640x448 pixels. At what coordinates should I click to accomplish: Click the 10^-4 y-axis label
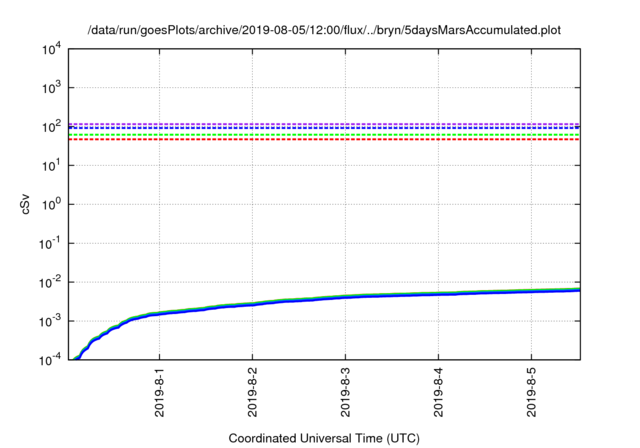(50, 359)
